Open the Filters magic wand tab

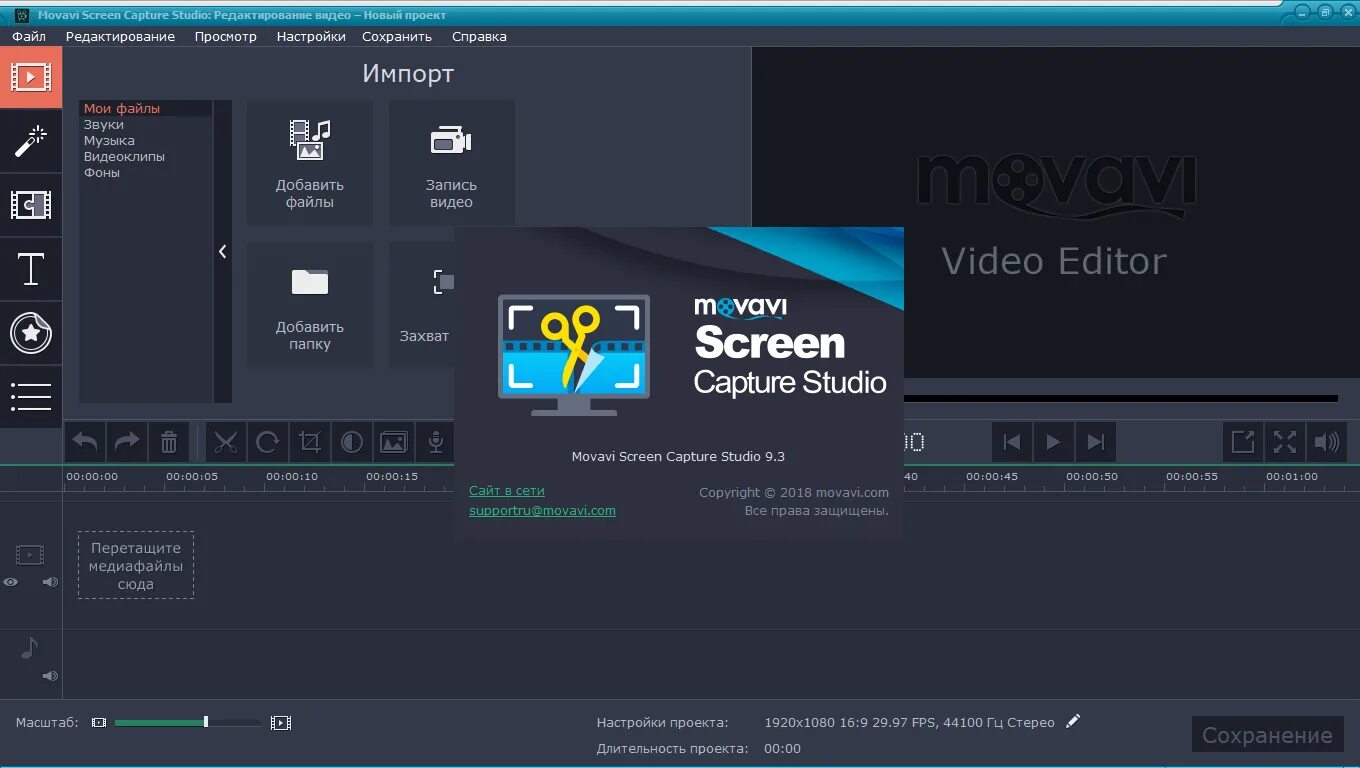tap(31, 141)
